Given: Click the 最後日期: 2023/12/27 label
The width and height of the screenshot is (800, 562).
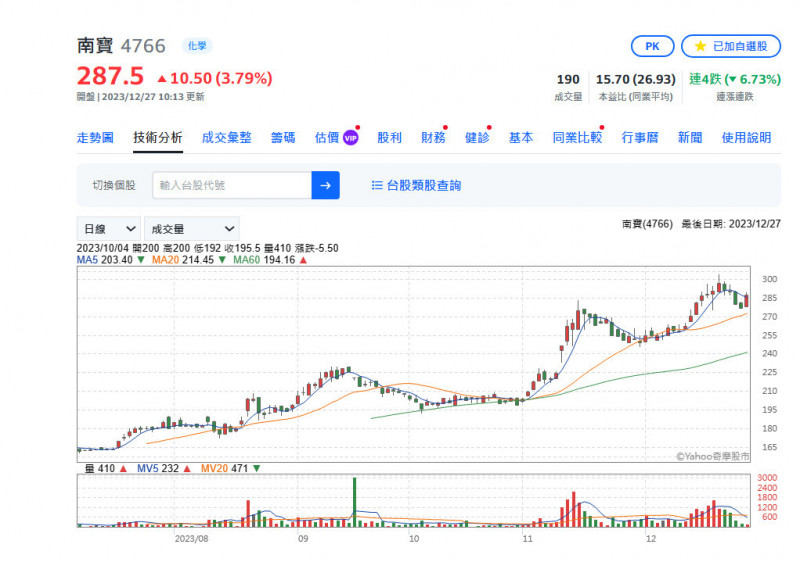Looking at the screenshot, I should point(731,224).
